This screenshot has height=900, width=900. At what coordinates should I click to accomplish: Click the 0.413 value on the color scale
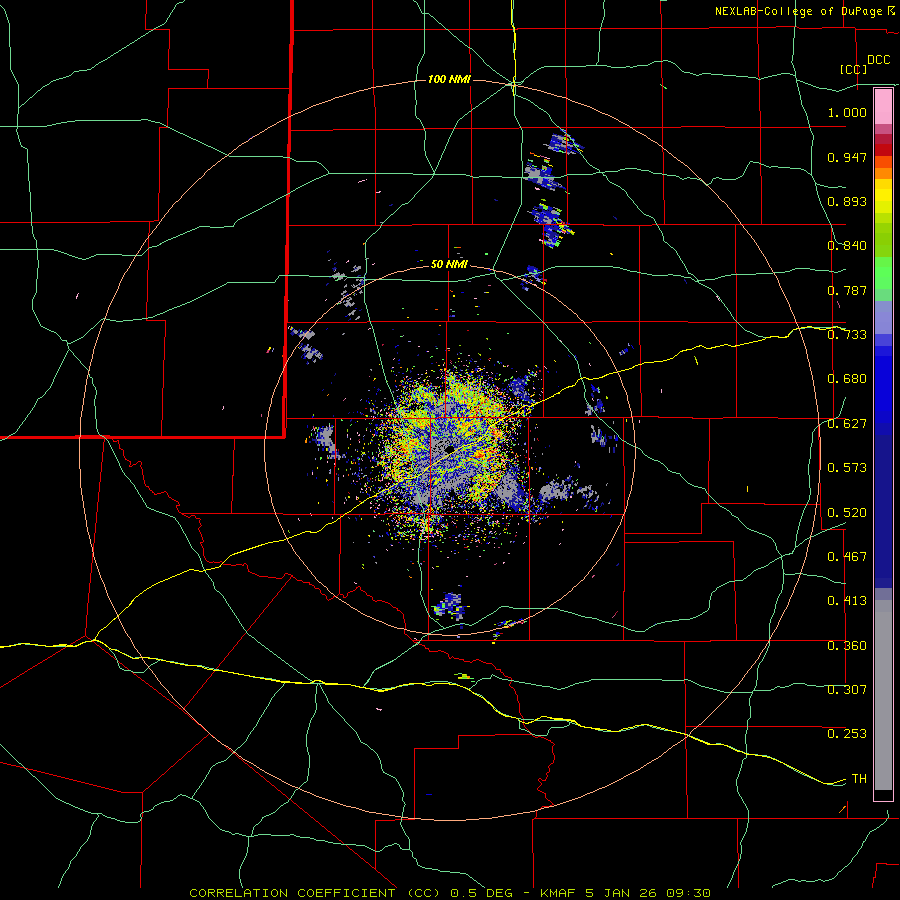click(x=847, y=601)
